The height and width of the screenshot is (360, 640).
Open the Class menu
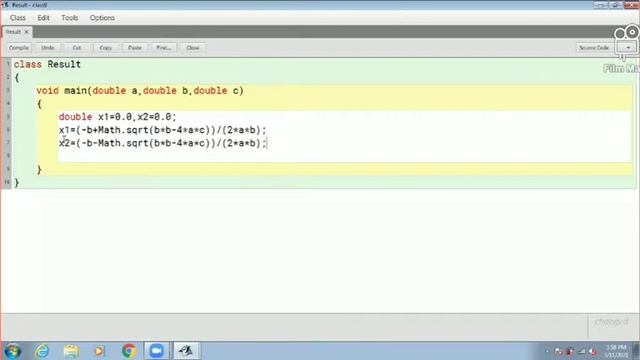(18, 18)
